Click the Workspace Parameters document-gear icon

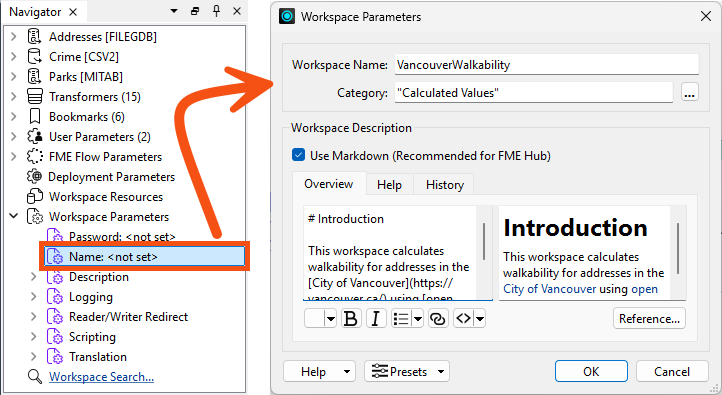click(35, 217)
